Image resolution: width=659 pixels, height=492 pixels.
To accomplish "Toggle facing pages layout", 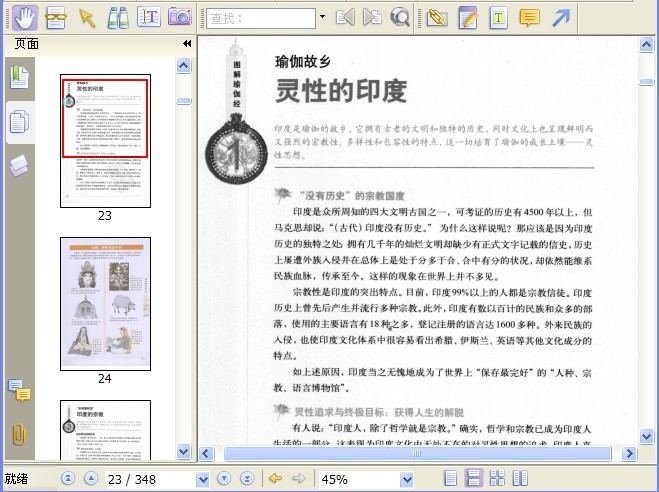I will click(x=520, y=478).
